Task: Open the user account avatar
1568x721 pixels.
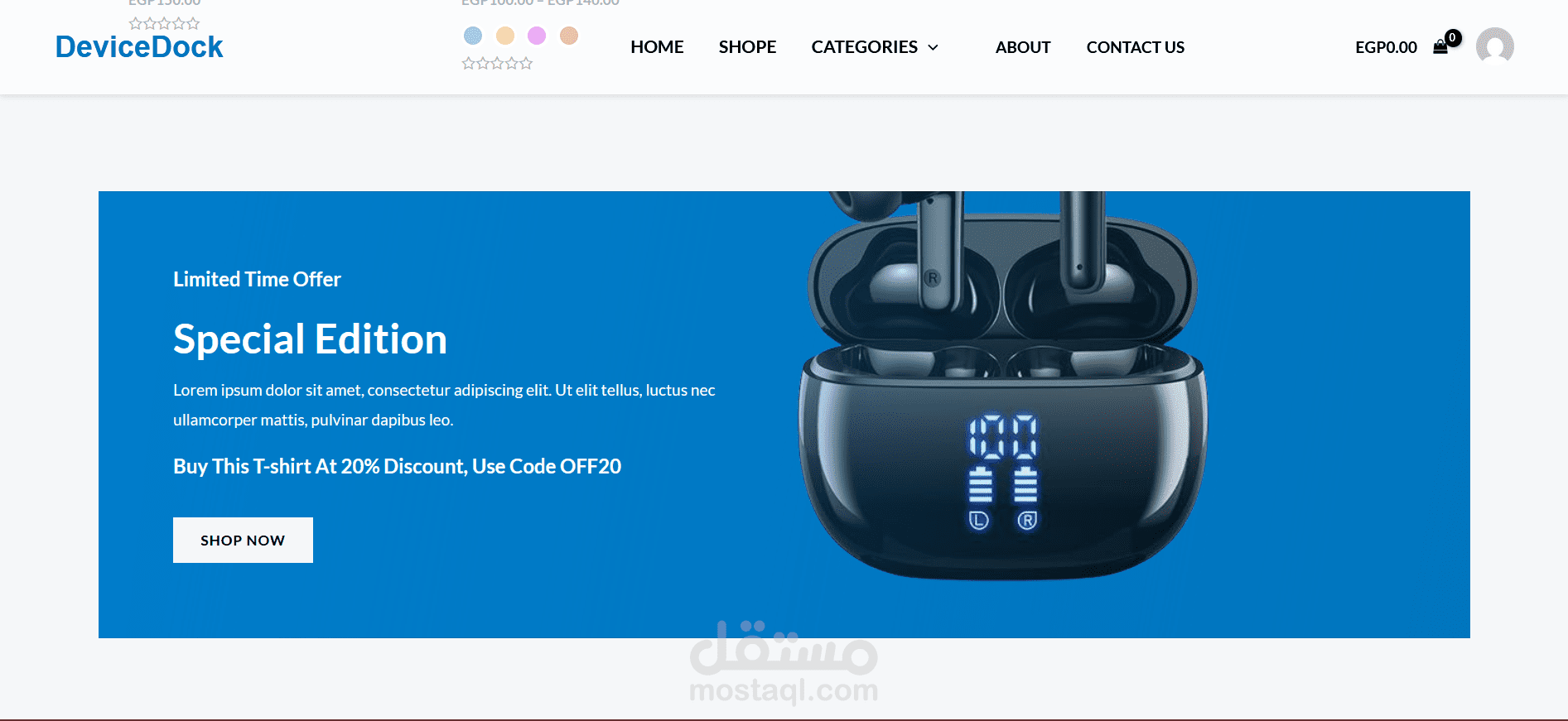Action: [x=1495, y=46]
